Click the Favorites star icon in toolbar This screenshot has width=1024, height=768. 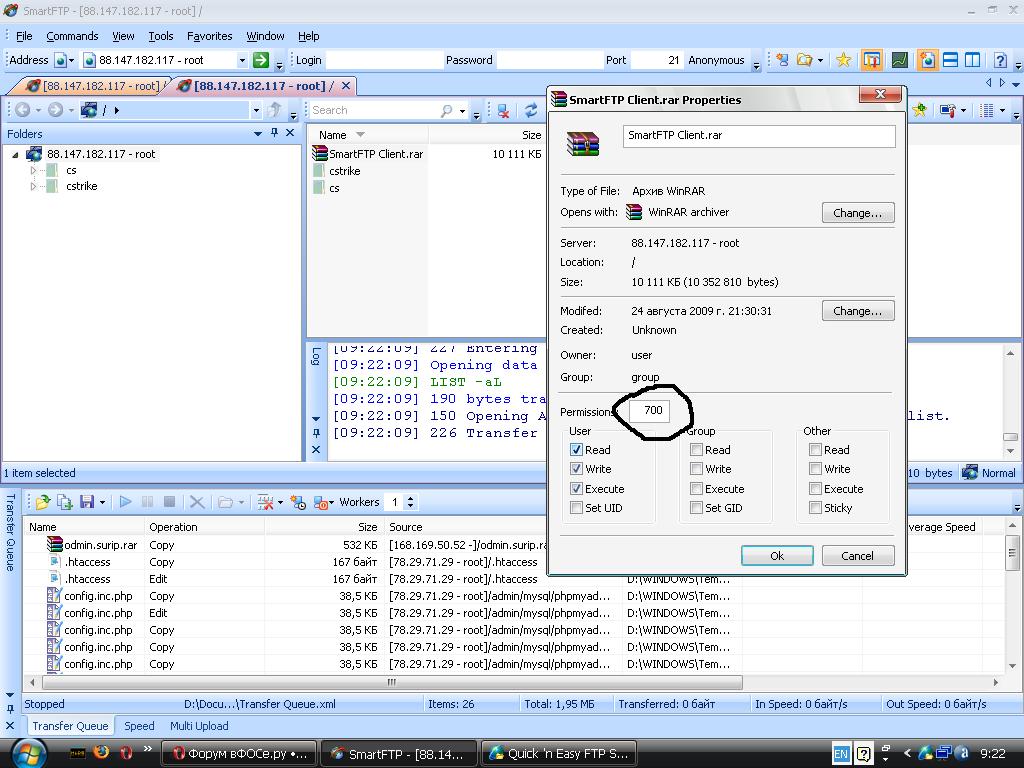click(843, 60)
